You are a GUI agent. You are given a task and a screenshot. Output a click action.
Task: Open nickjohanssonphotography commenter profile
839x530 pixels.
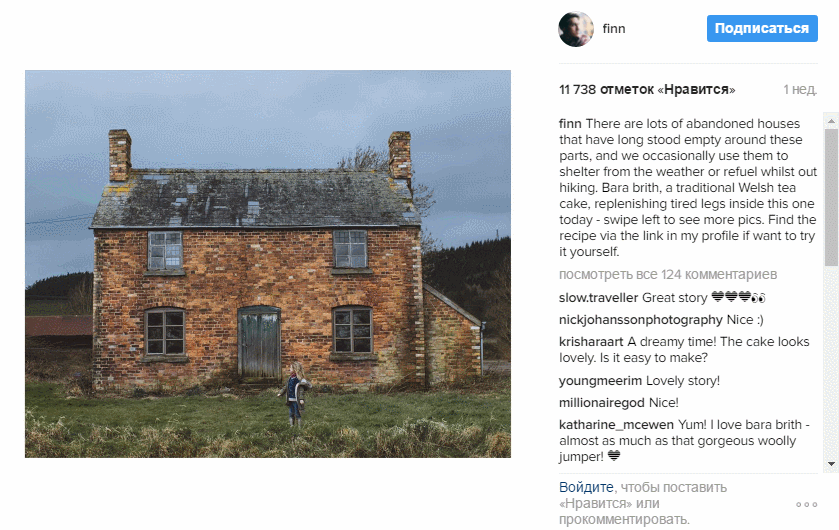pyautogui.click(x=640, y=320)
